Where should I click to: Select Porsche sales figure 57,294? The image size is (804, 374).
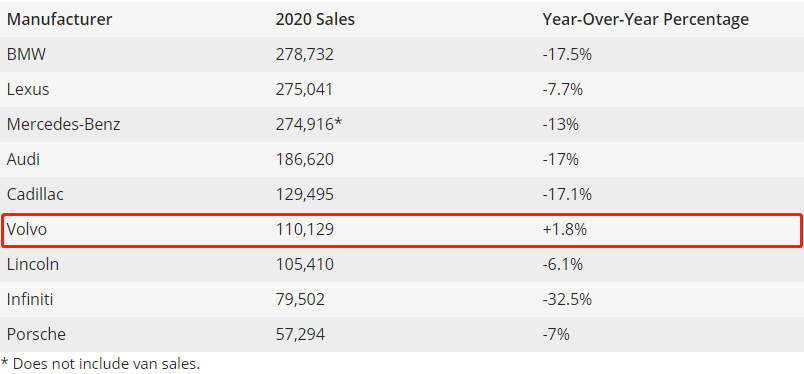click(x=300, y=334)
